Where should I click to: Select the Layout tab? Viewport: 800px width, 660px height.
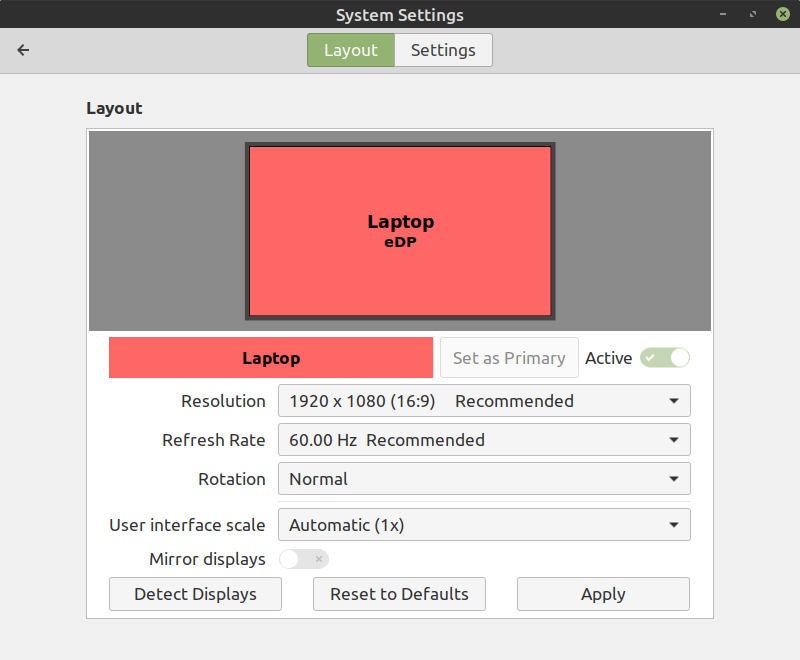(351, 49)
